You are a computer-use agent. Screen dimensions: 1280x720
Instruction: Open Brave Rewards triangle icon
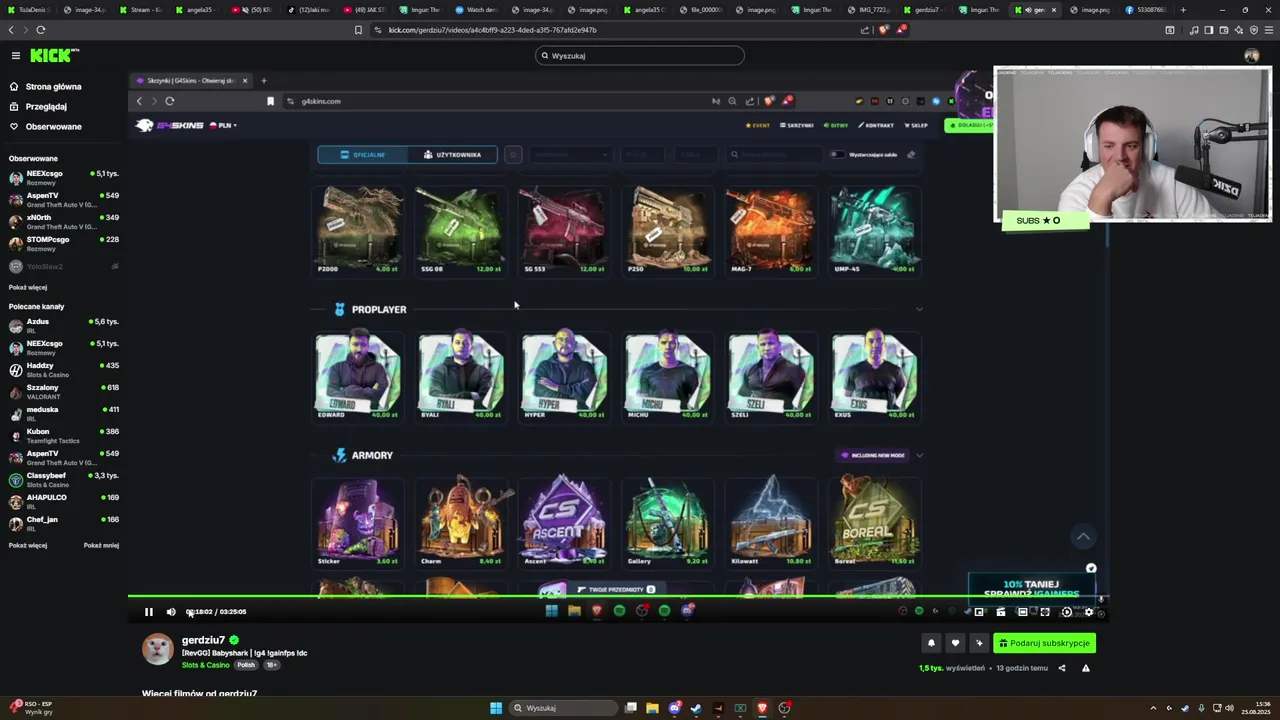900,30
